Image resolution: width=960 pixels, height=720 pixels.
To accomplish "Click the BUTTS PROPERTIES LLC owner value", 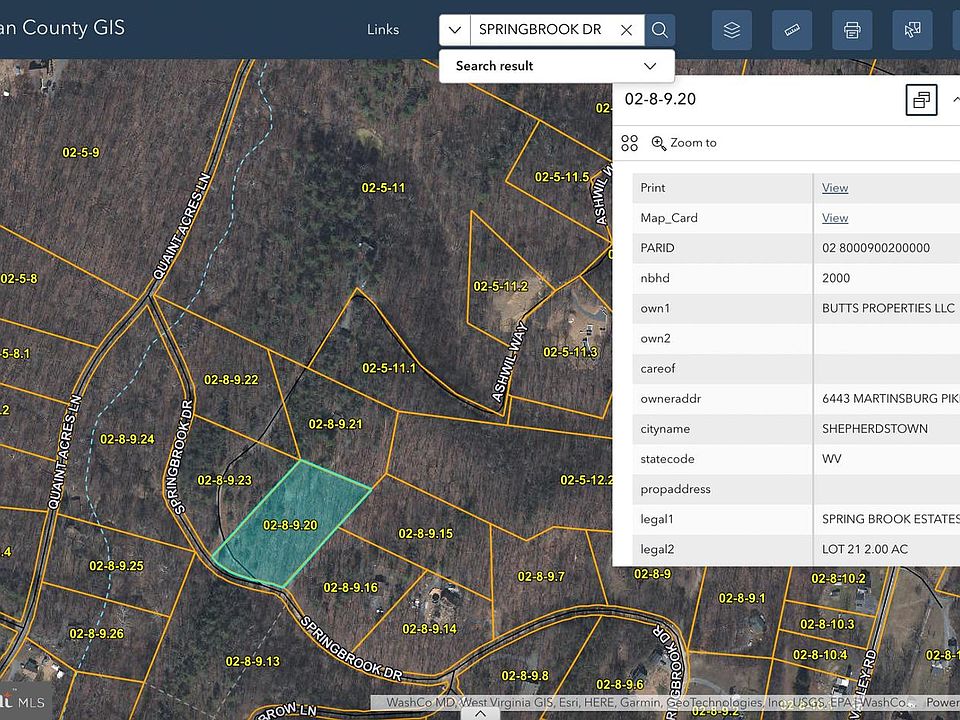I will click(888, 308).
